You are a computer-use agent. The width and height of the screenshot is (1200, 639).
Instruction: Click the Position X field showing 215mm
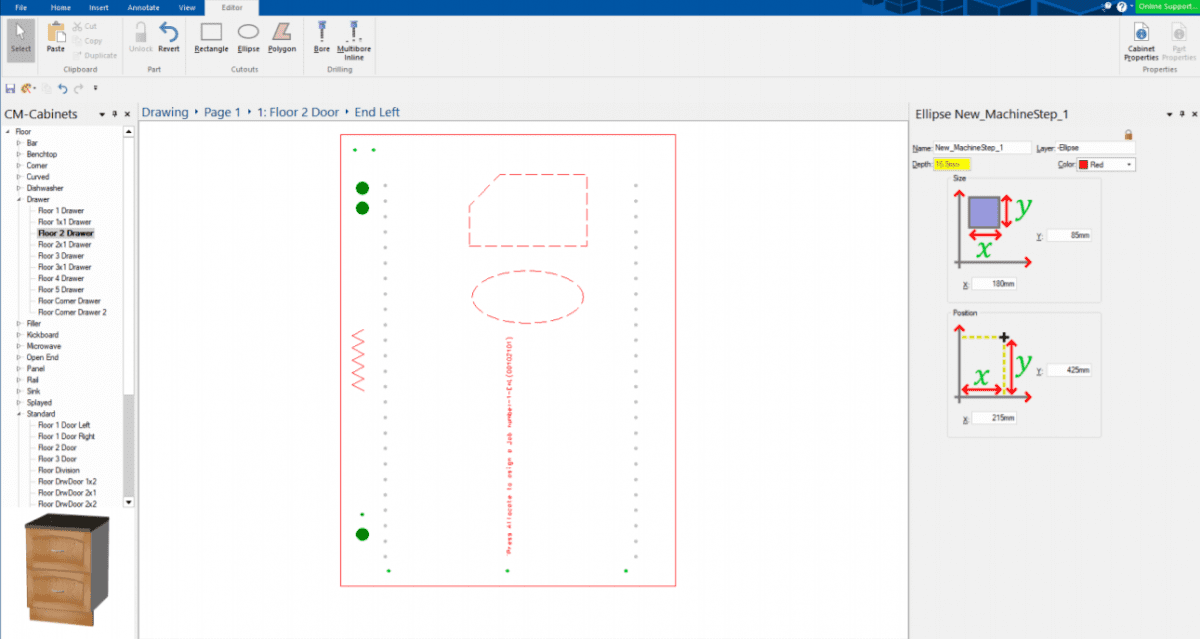point(994,418)
